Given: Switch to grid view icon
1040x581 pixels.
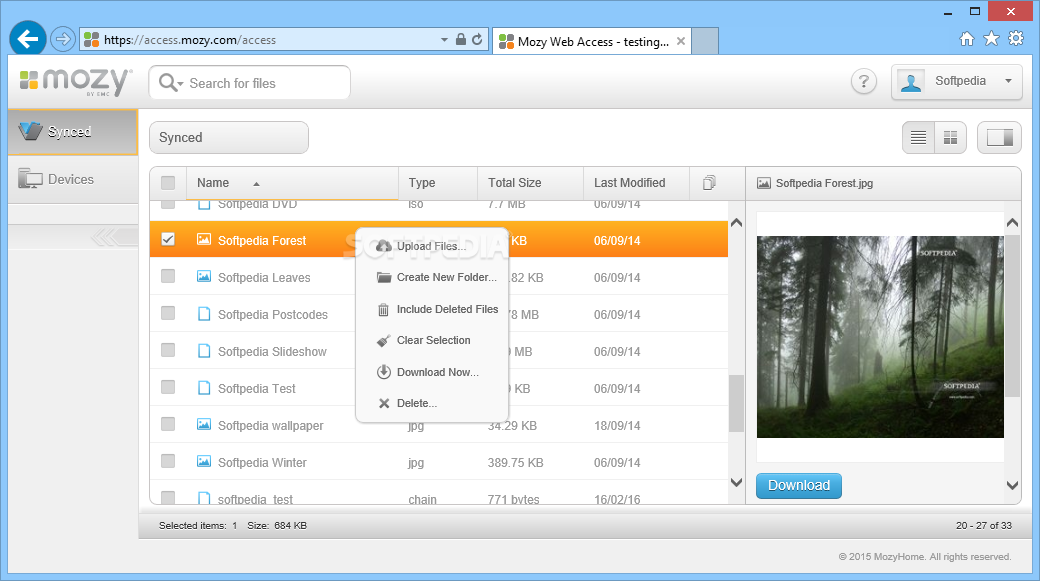Looking at the screenshot, I should [950, 137].
